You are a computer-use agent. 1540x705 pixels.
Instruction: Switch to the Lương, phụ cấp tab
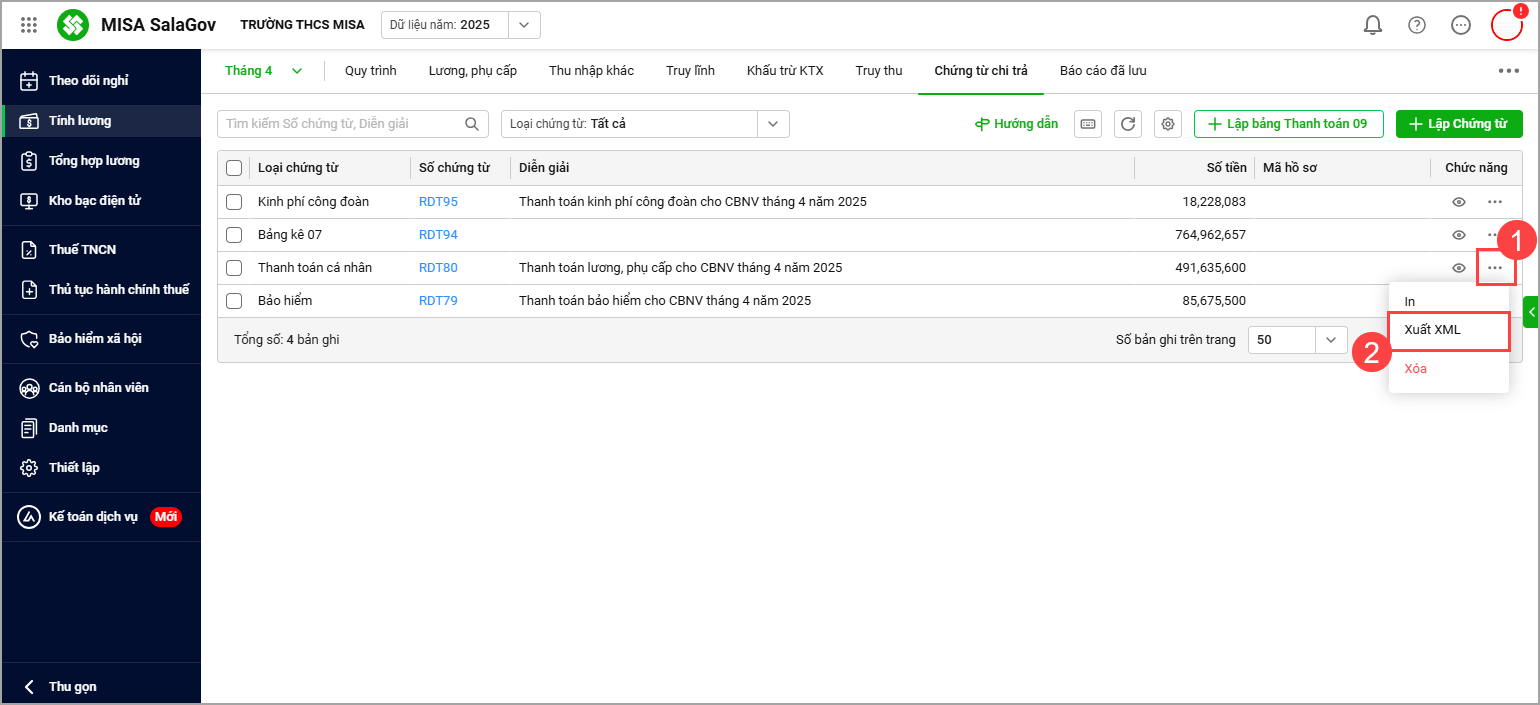(x=472, y=71)
